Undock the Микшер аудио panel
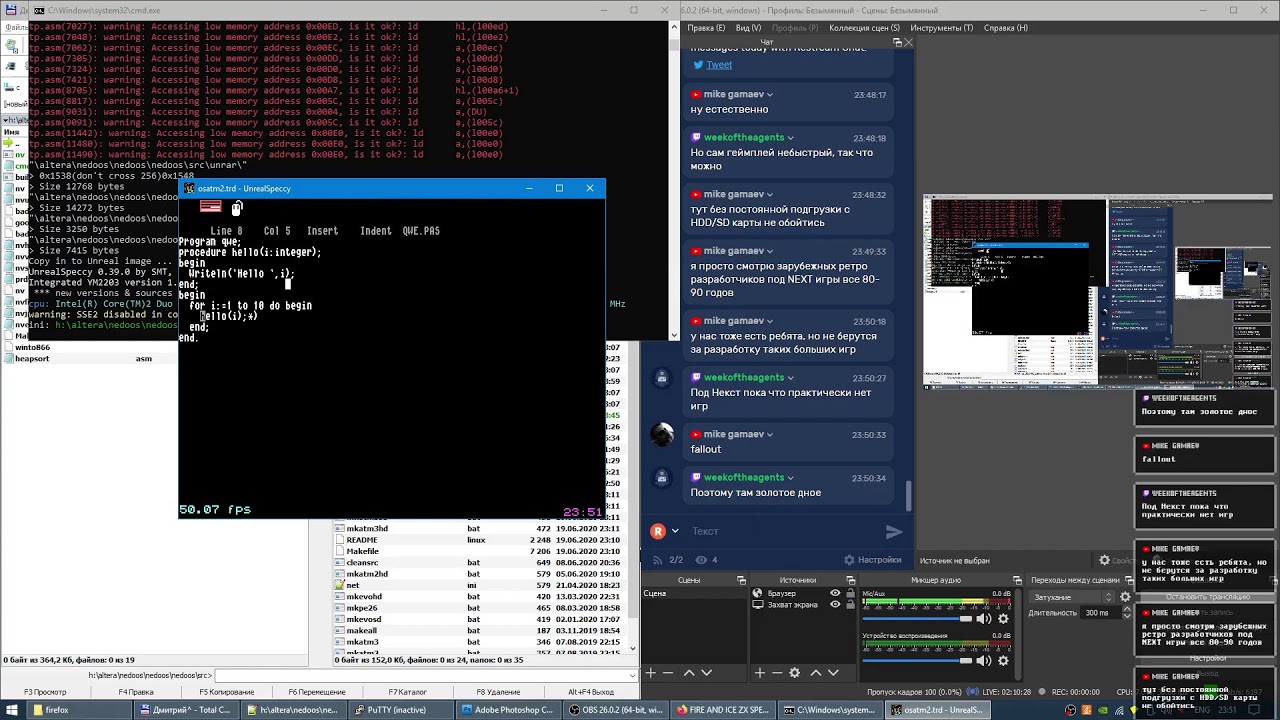The image size is (1280, 720). point(1017,580)
